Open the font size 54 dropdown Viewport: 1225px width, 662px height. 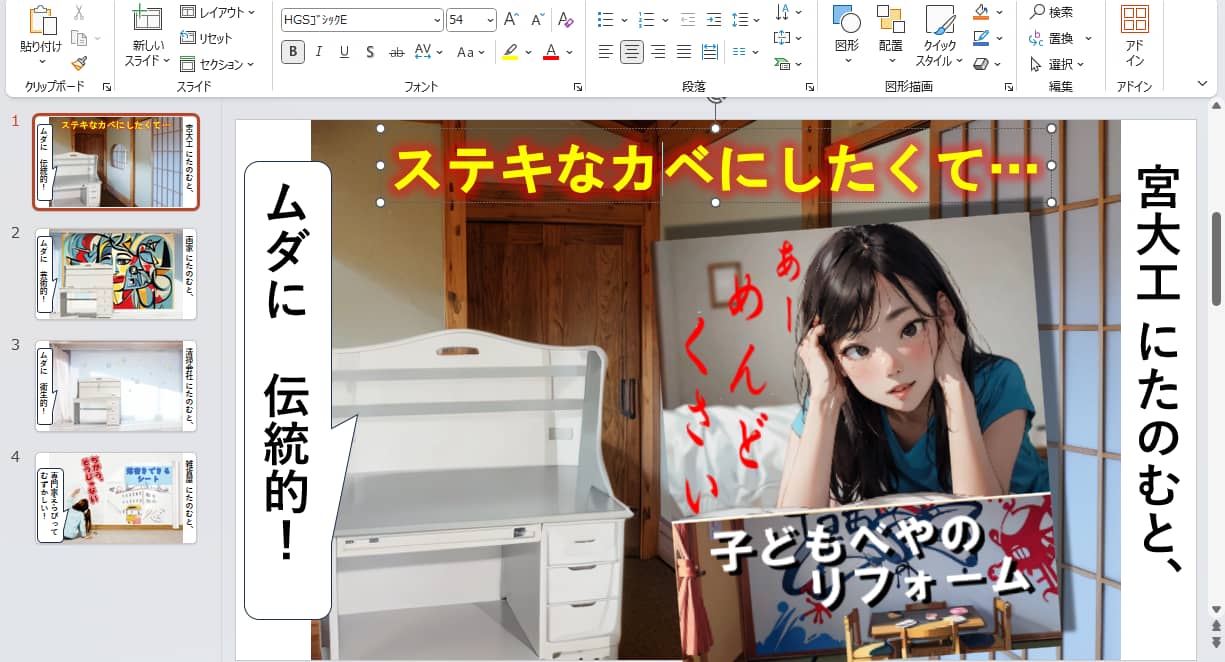click(490, 20)
